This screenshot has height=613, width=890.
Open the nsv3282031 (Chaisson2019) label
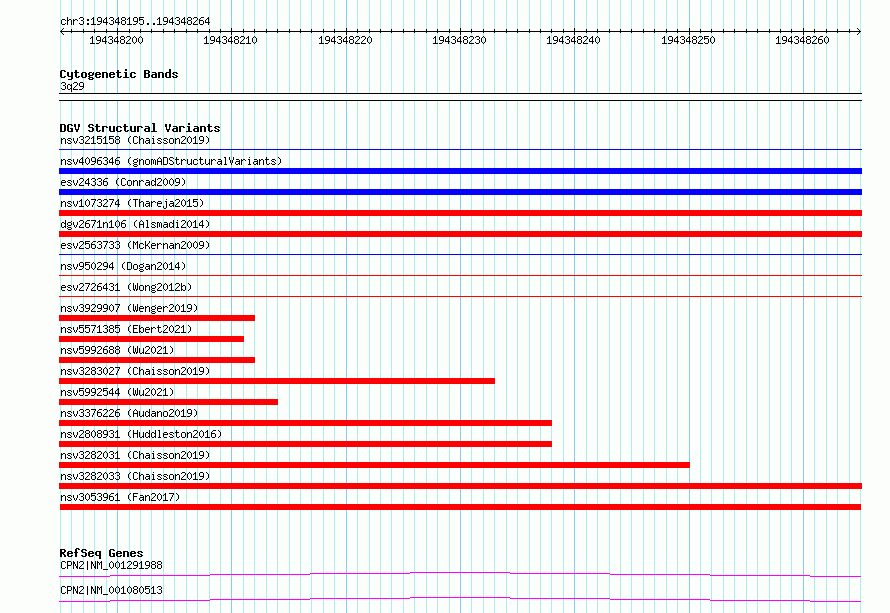point(135,455)
